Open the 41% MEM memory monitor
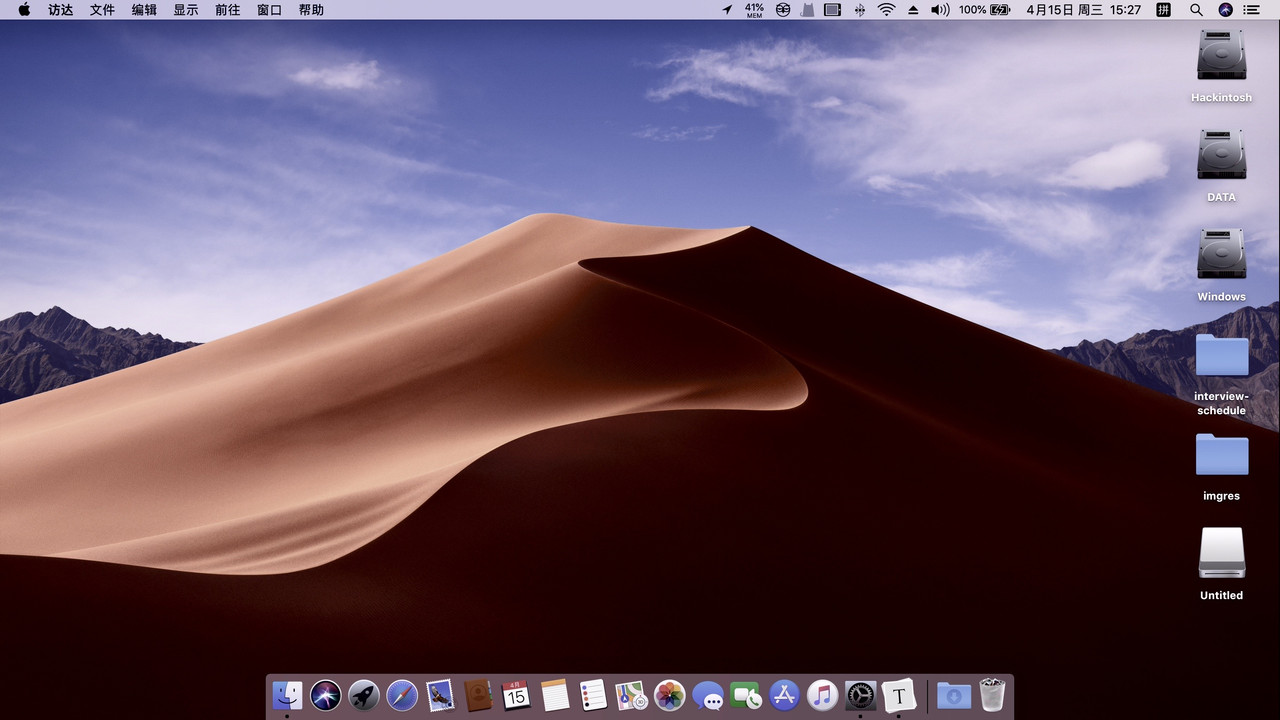This screenshot has height=720, width=1280. tap(754, 10)
